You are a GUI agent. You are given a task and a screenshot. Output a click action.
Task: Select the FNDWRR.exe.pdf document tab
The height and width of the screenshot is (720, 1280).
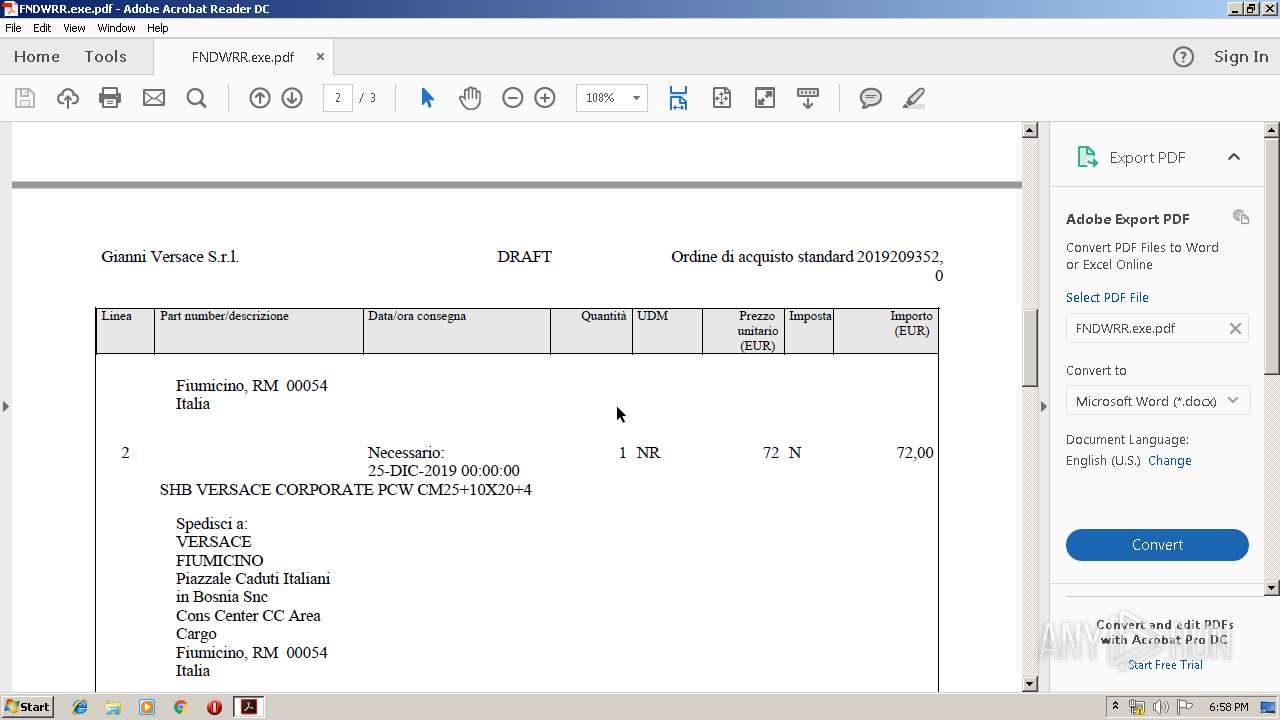[x=243, y=57]
